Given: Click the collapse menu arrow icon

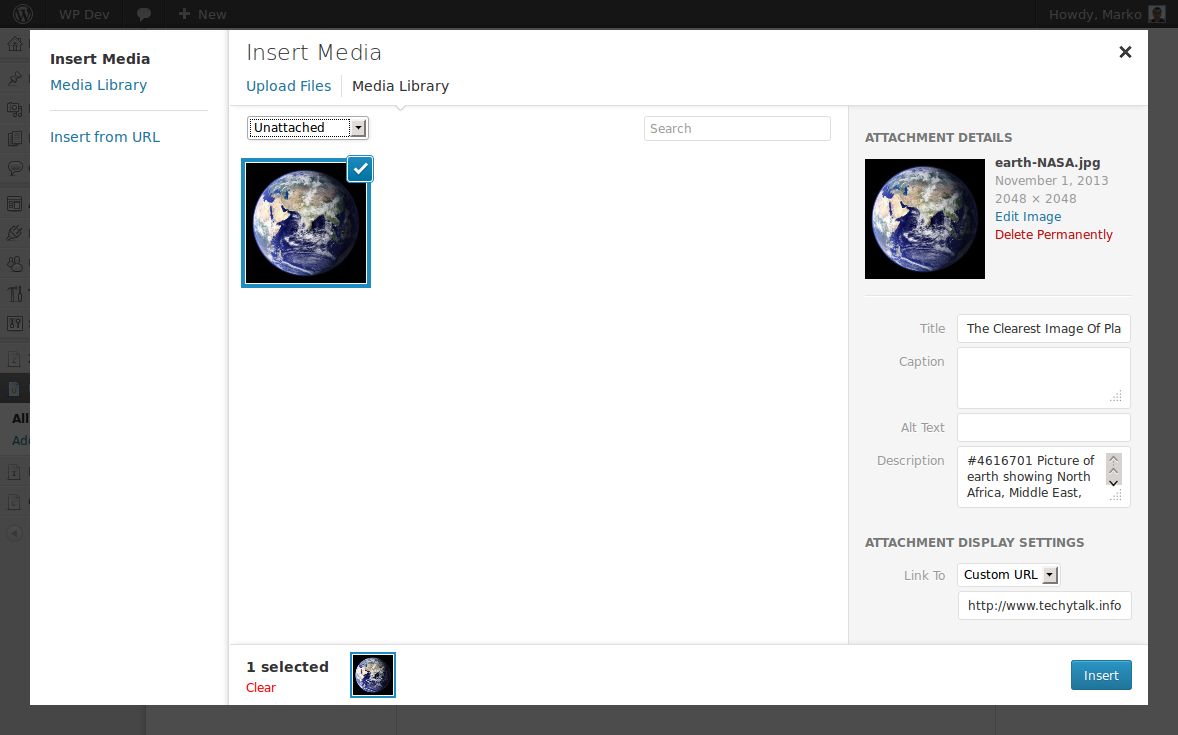Looking at the screenshot, I should (x=14, y=534).
